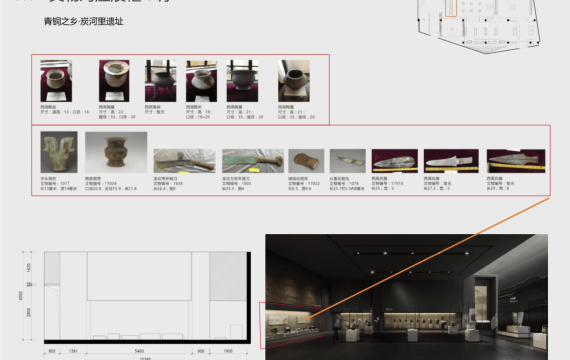Click caption 尺寸：通高：13；口径：16
Screen dimensions: 570x360
tap(64, 112)
